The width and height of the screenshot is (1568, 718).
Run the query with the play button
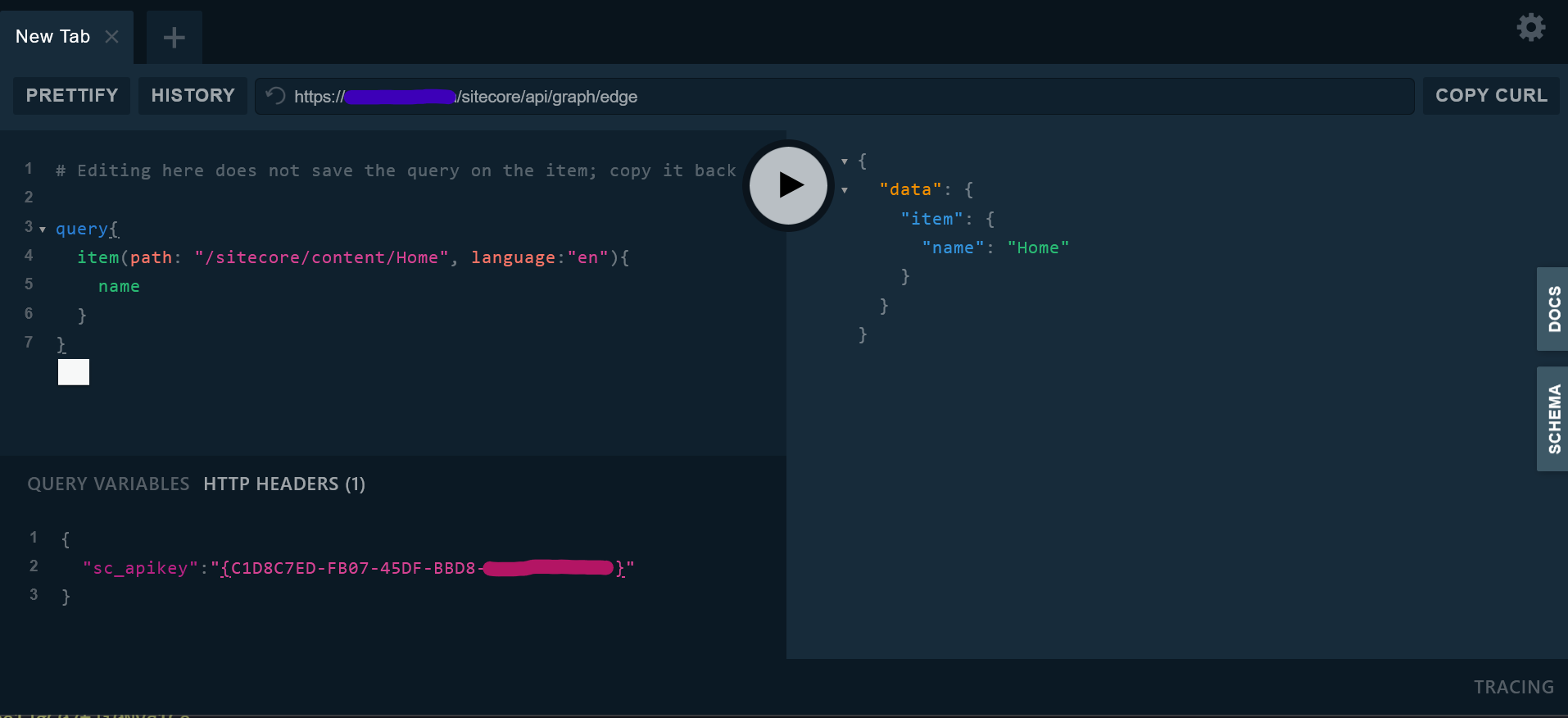pyautogui.click(x=788, y=185)
